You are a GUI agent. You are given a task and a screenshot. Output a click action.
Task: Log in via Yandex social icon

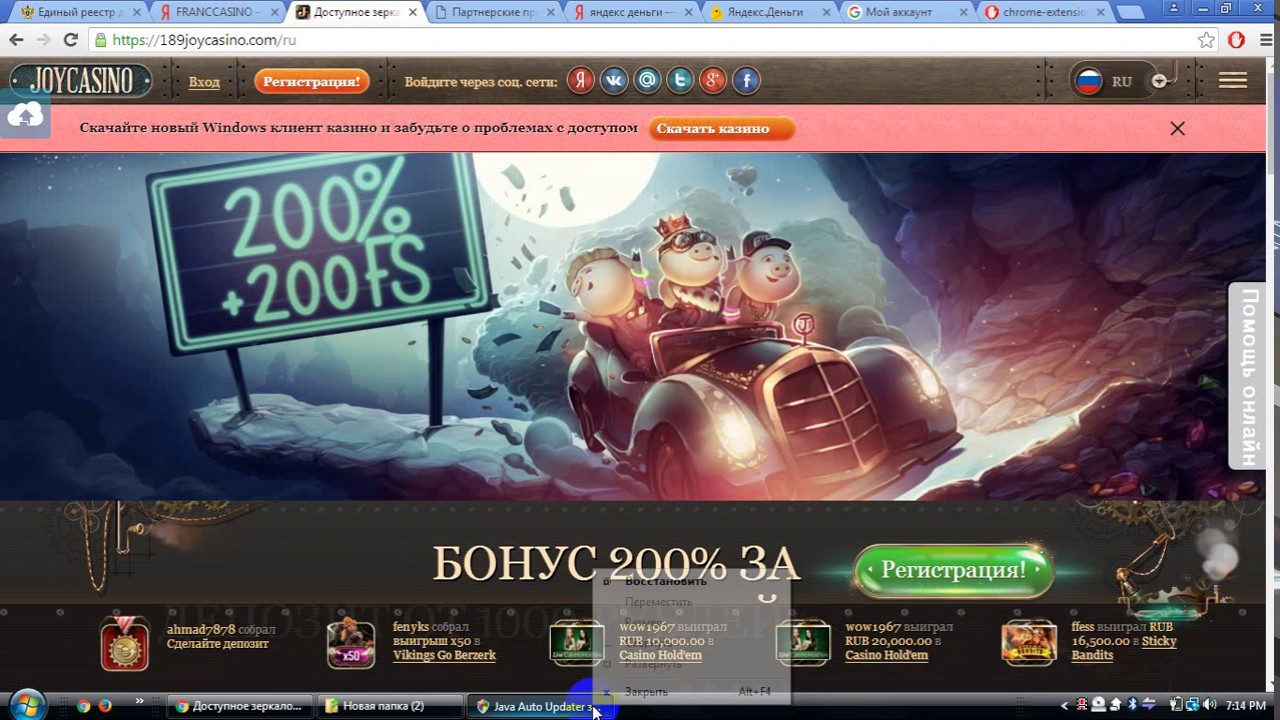tap(581, 81)
